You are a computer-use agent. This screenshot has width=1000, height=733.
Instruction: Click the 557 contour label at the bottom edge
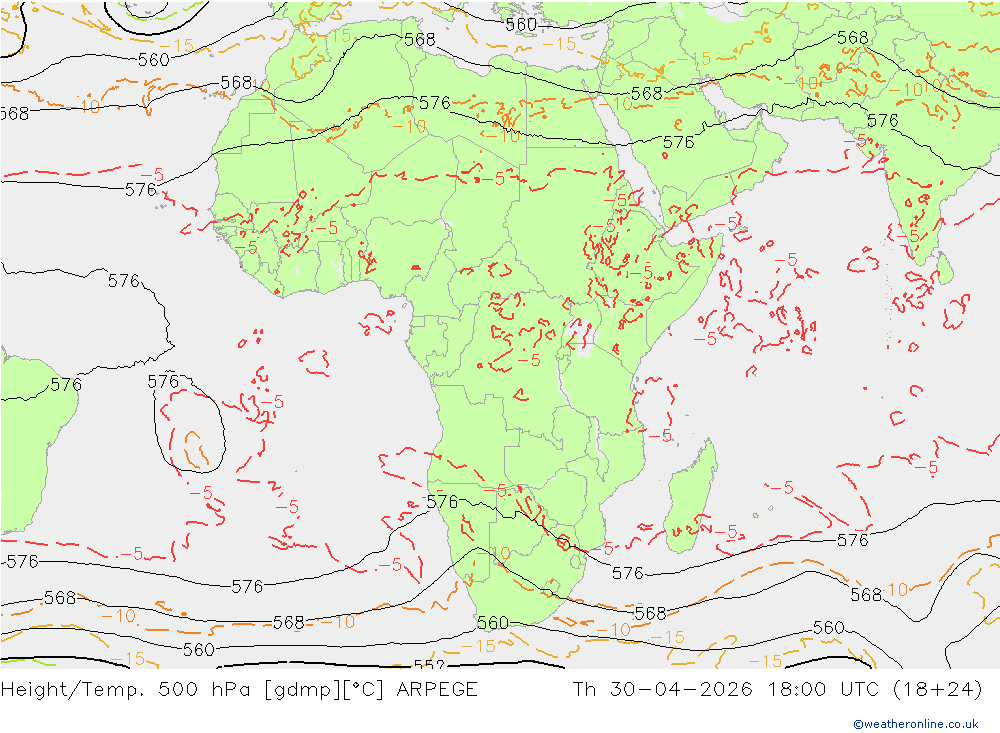point(429,665)
